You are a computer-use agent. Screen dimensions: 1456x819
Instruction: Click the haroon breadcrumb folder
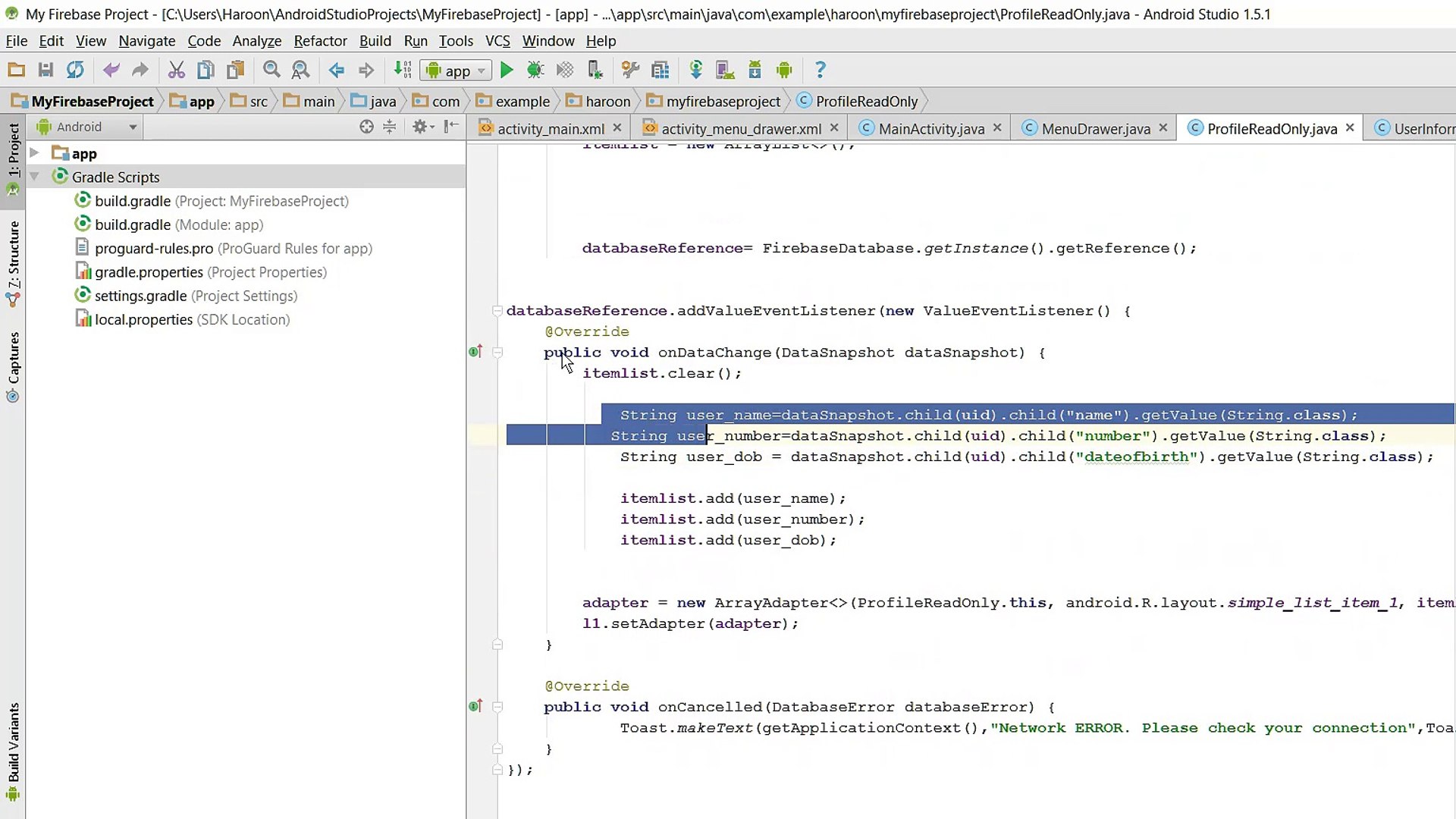(607, 102)
